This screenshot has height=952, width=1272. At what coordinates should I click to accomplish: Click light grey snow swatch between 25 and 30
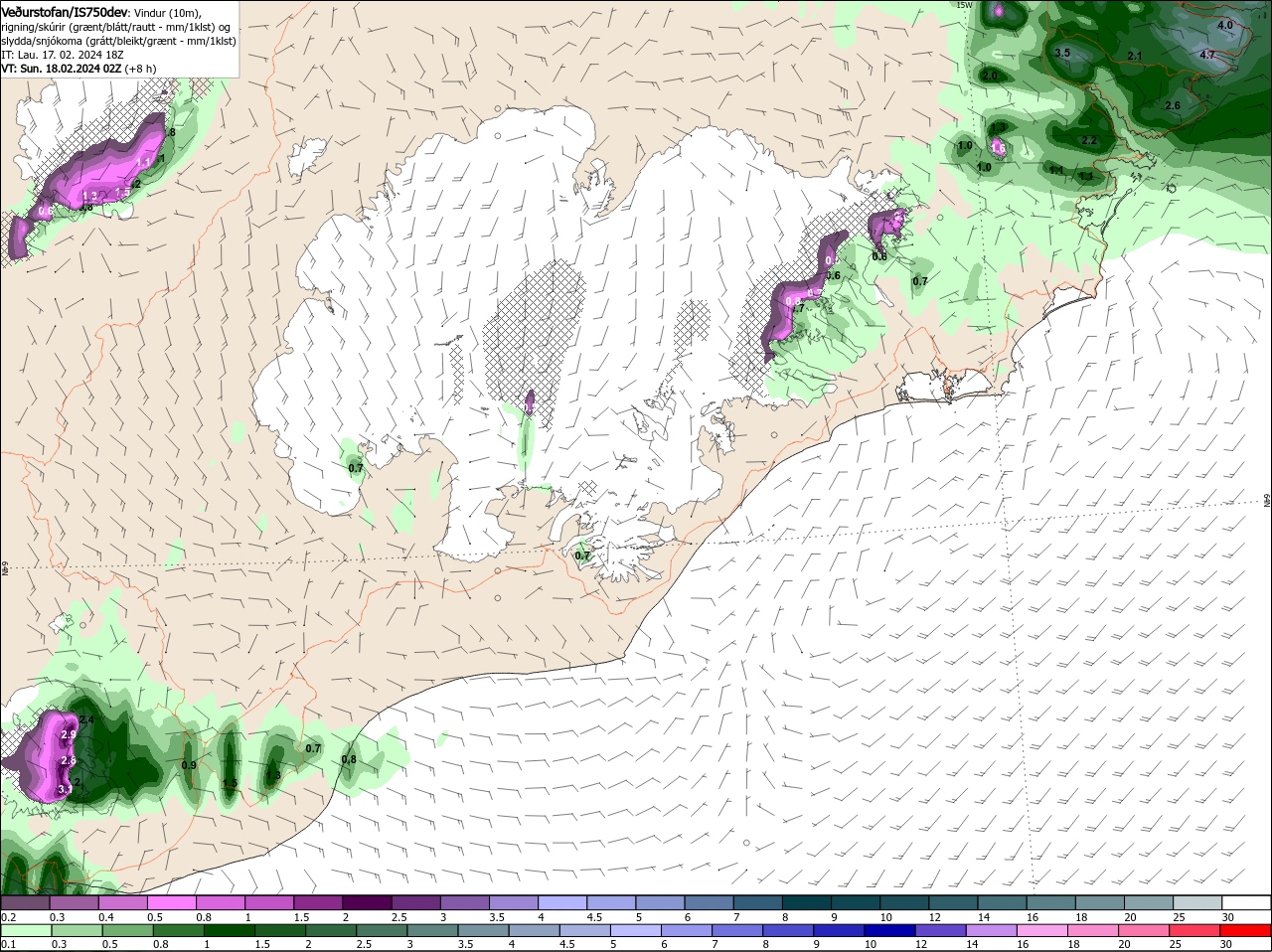tap(1197, 902)
